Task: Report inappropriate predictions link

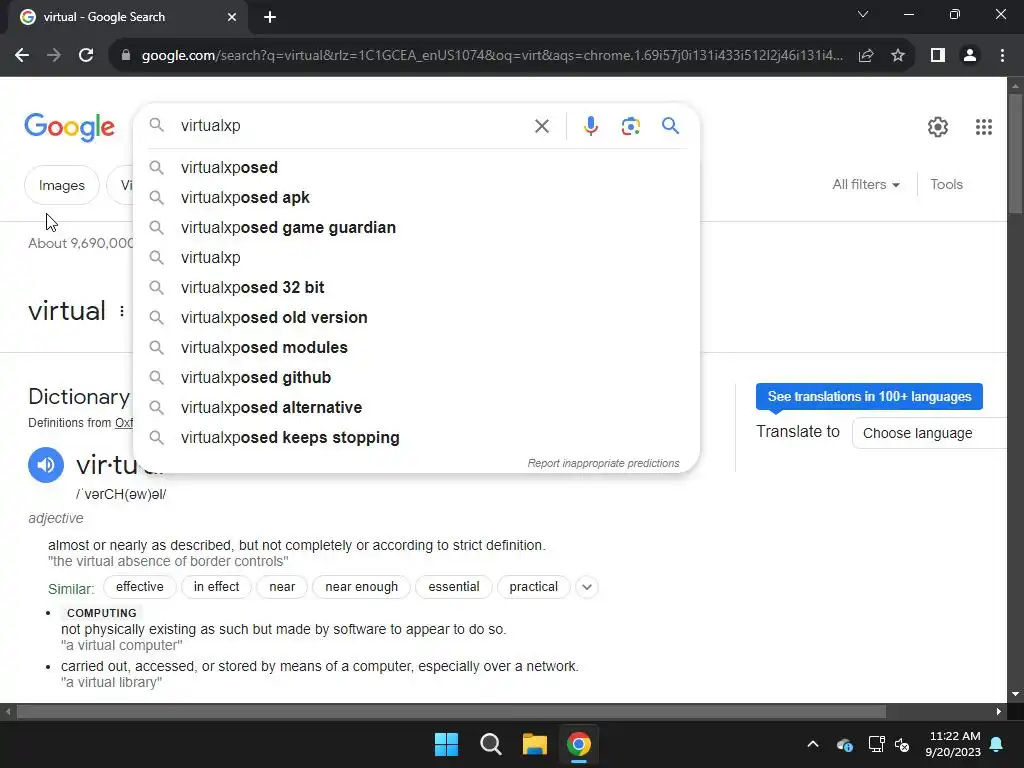Action: click(603, 463)
